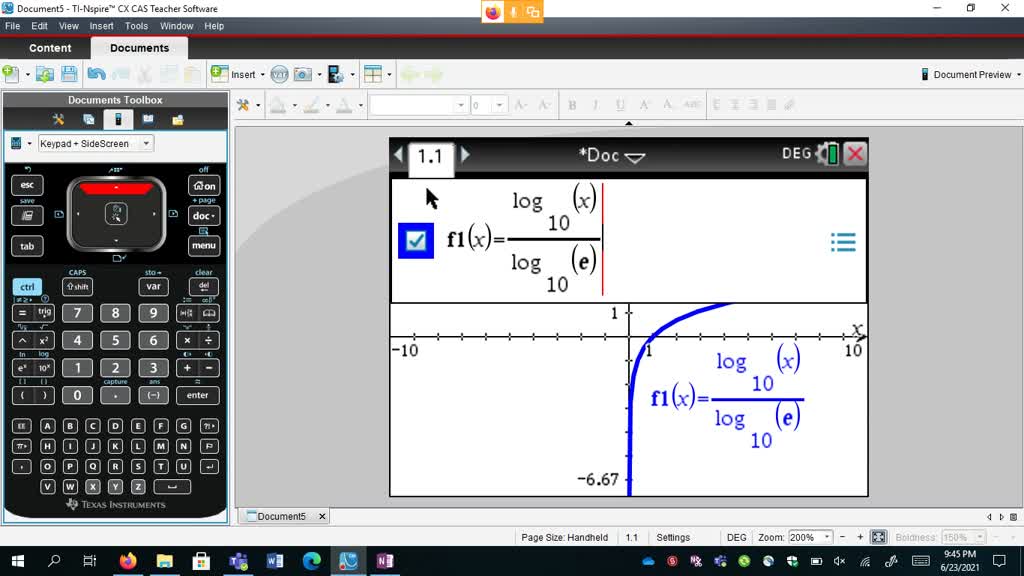Click the scratchpad key on the keypad
The height and width of the screenshot is (576, 1024).
27,216
